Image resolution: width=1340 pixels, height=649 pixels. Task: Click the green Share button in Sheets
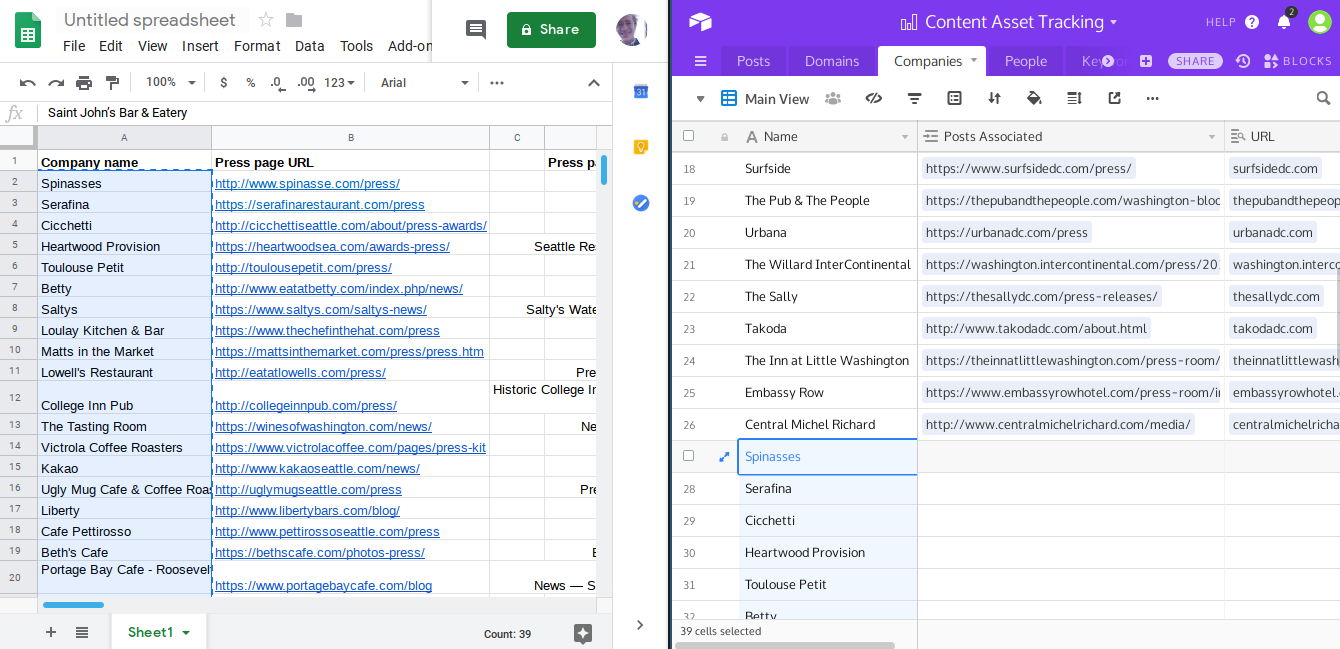(551, 30)
